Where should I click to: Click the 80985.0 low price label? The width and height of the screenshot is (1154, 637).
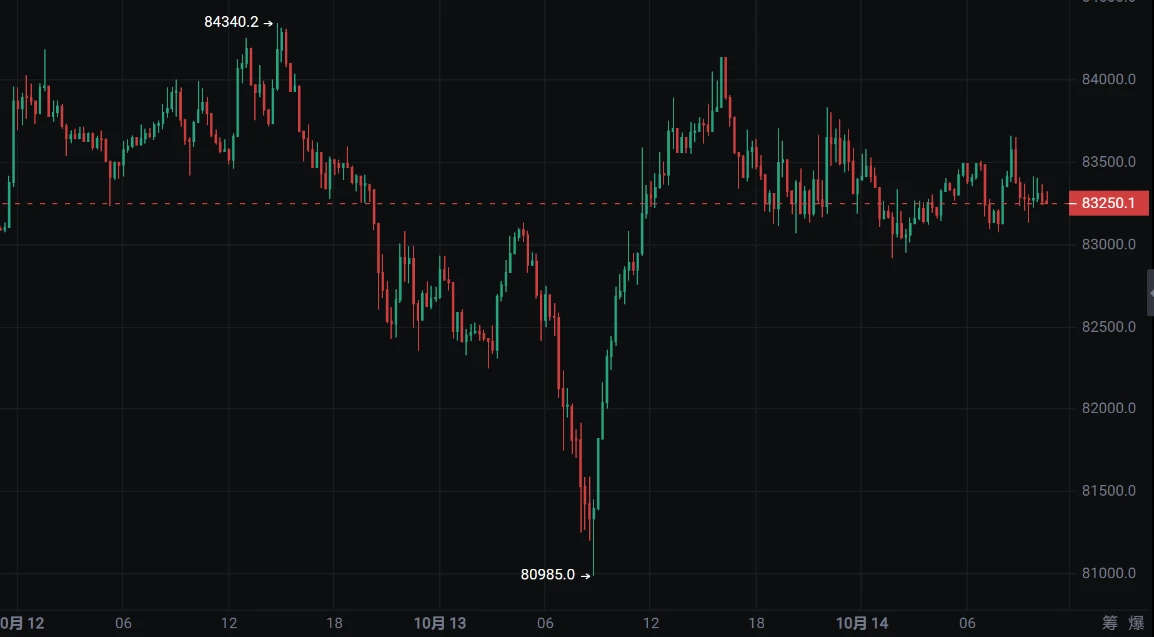click(548, 574)
